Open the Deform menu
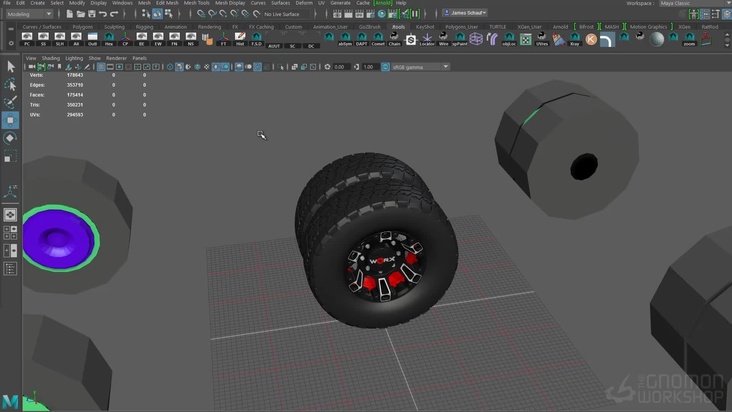This screenshot has width=732, height=412. point(304,3)
